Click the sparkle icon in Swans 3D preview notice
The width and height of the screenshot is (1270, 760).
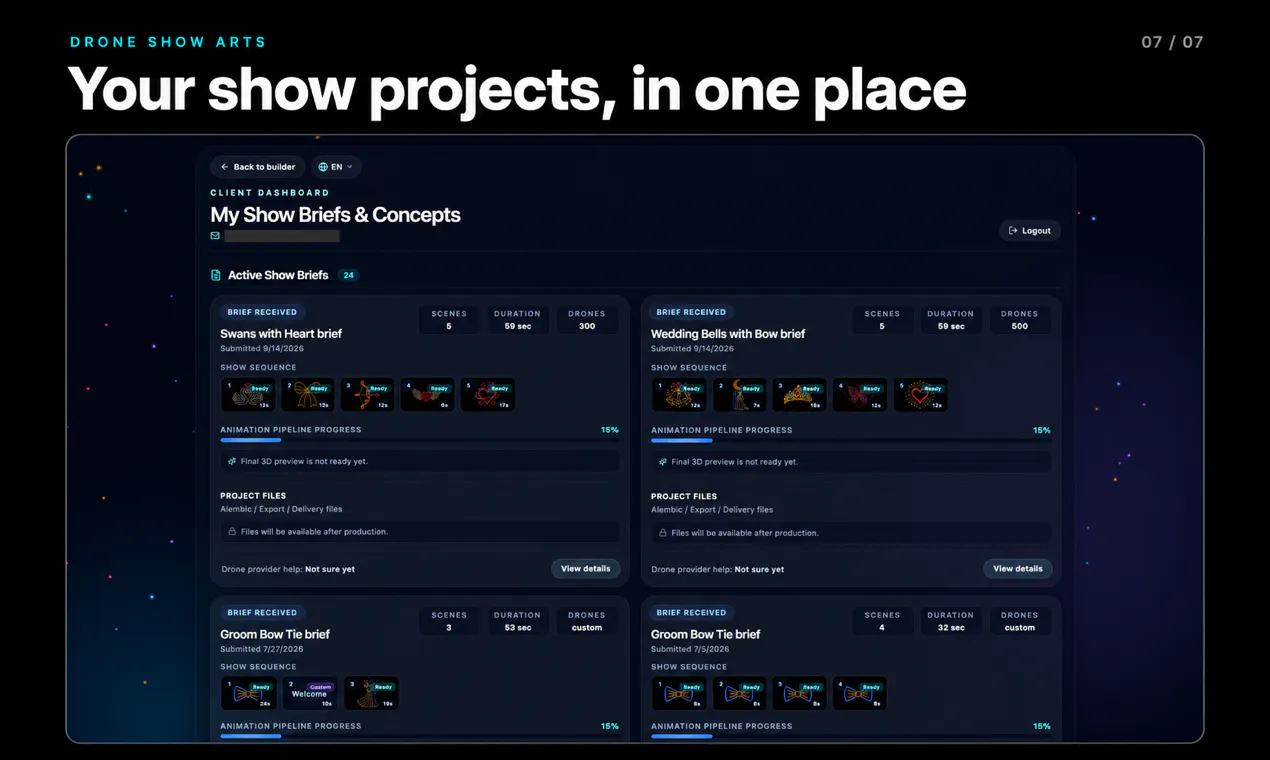232,462
